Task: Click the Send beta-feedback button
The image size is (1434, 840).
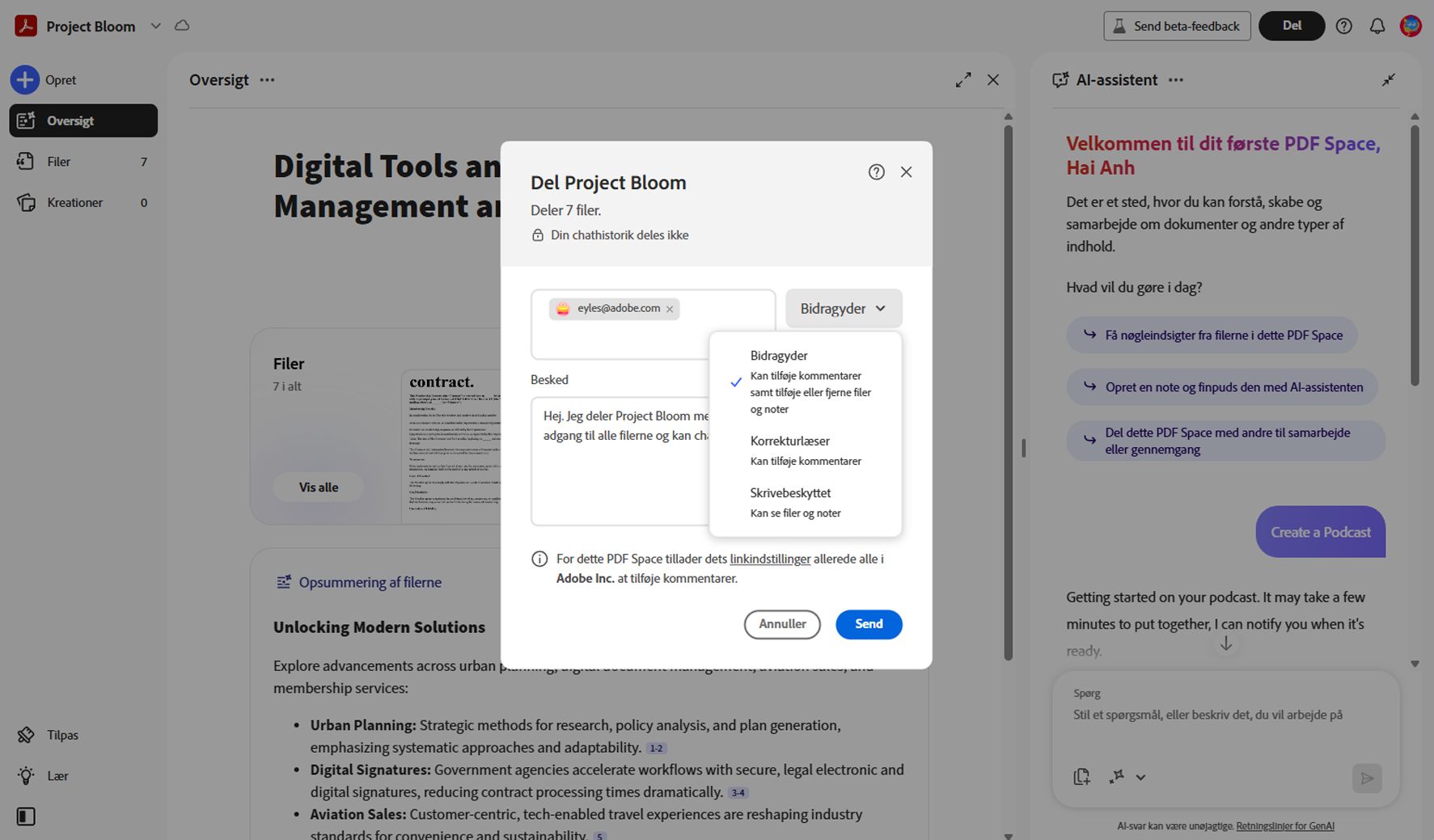Action: [x=1177, y=26]
